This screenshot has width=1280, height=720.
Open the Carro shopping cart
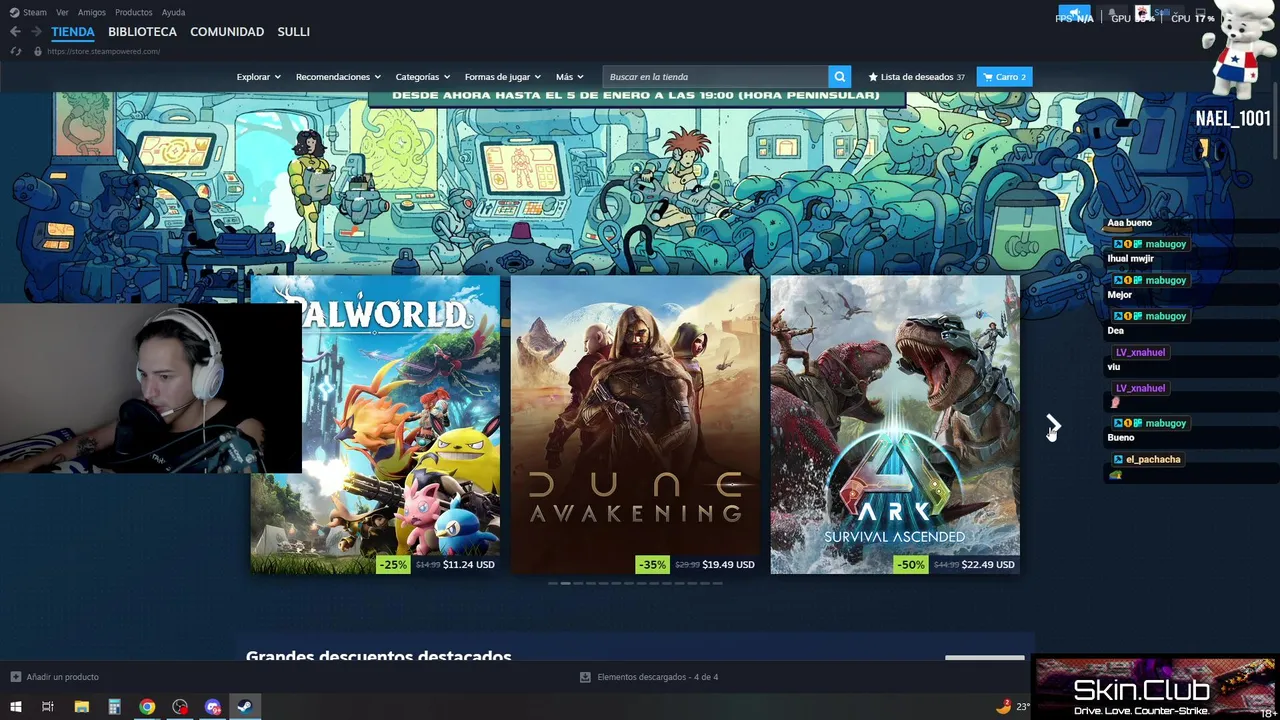tap(1004, 77)
